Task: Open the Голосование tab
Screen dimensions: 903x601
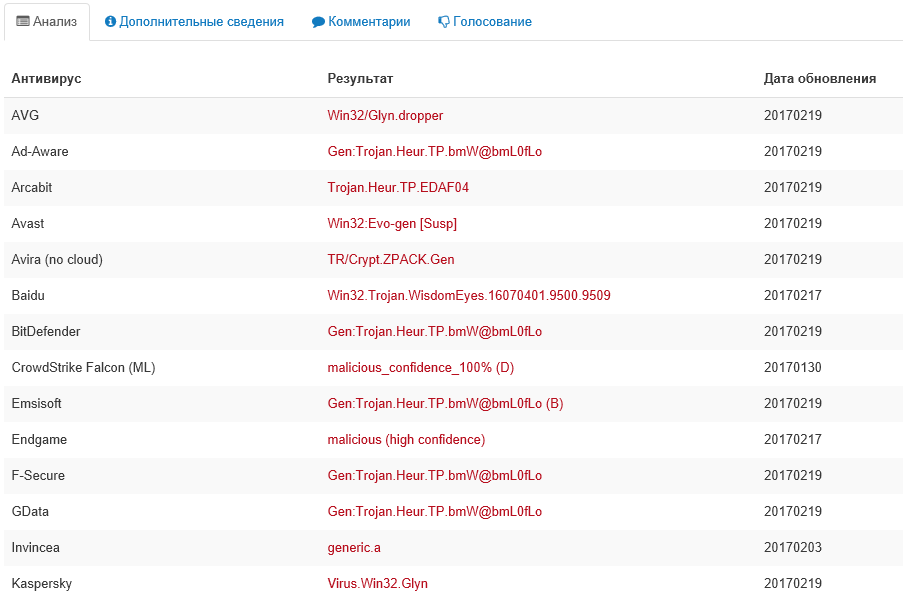Action: click(x=492, y=22)
